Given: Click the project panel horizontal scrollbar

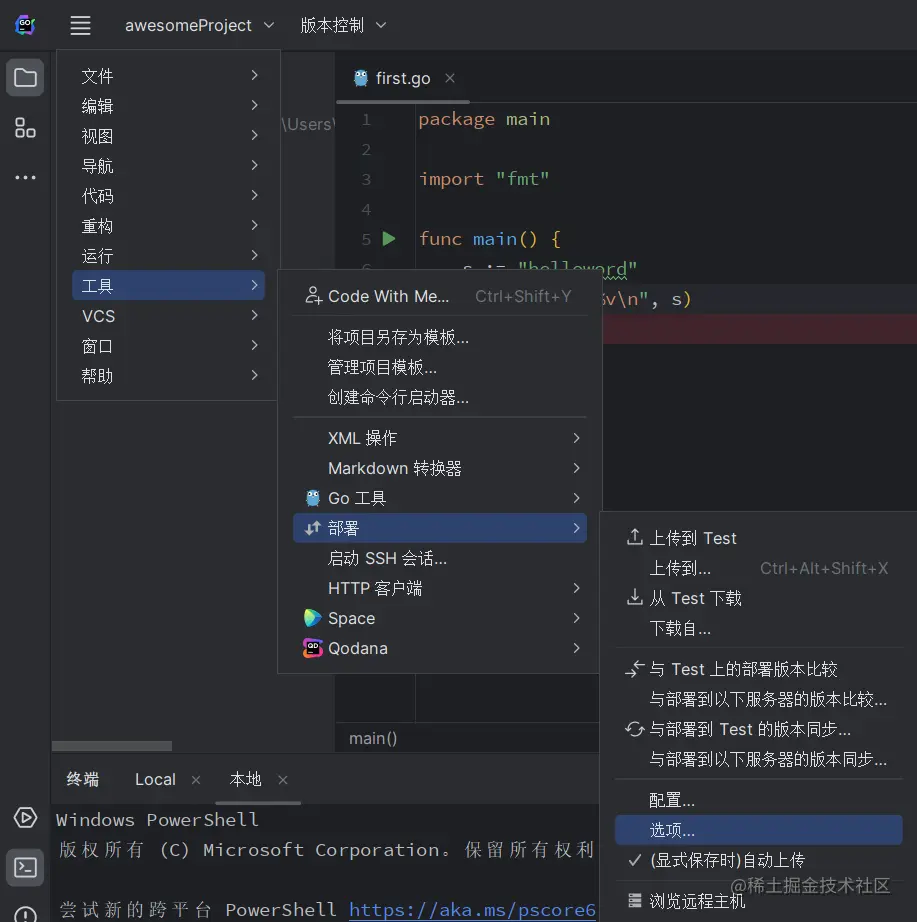Looking at the screenshot, I should (112, 746).
